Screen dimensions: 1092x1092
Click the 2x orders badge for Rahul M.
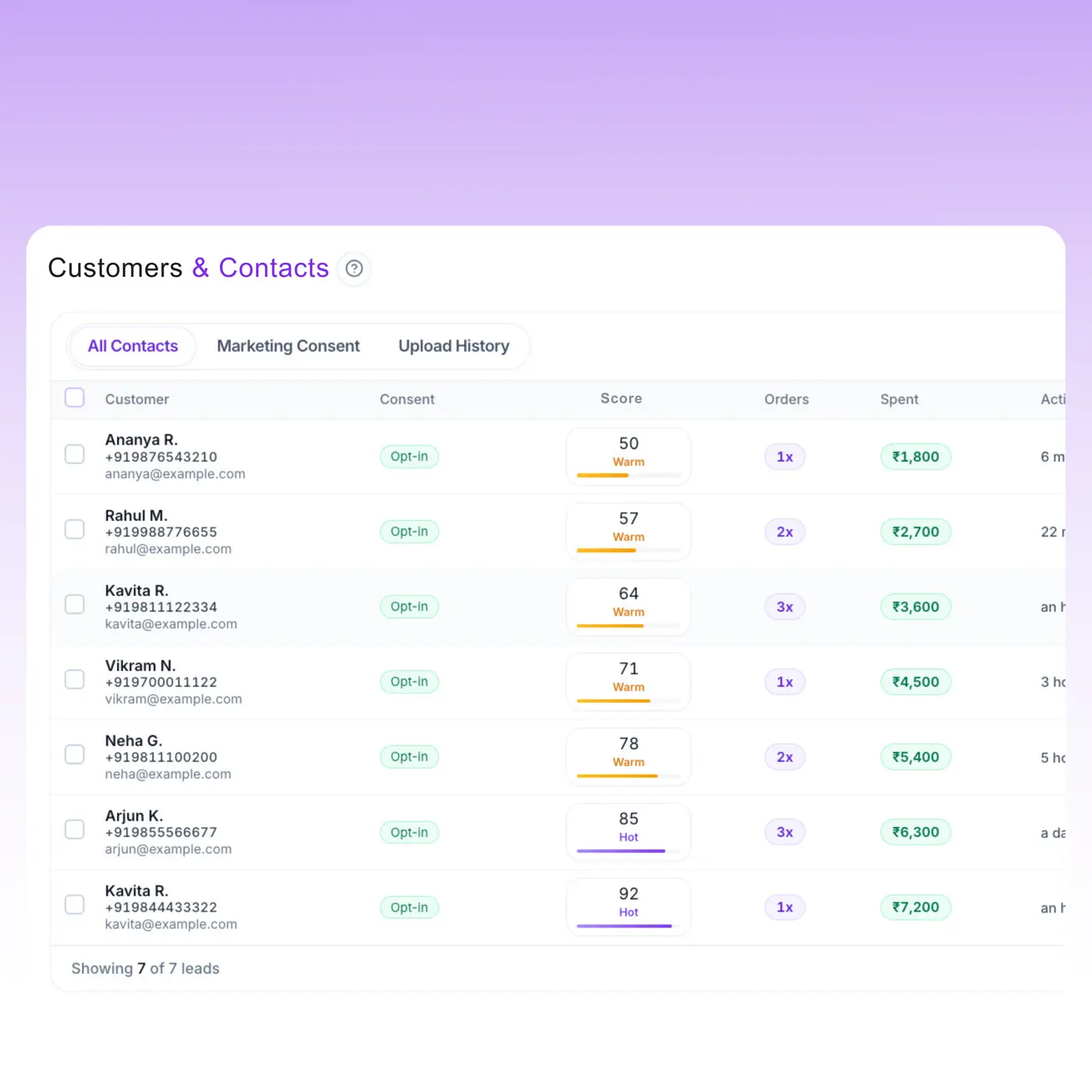(785, 532)
